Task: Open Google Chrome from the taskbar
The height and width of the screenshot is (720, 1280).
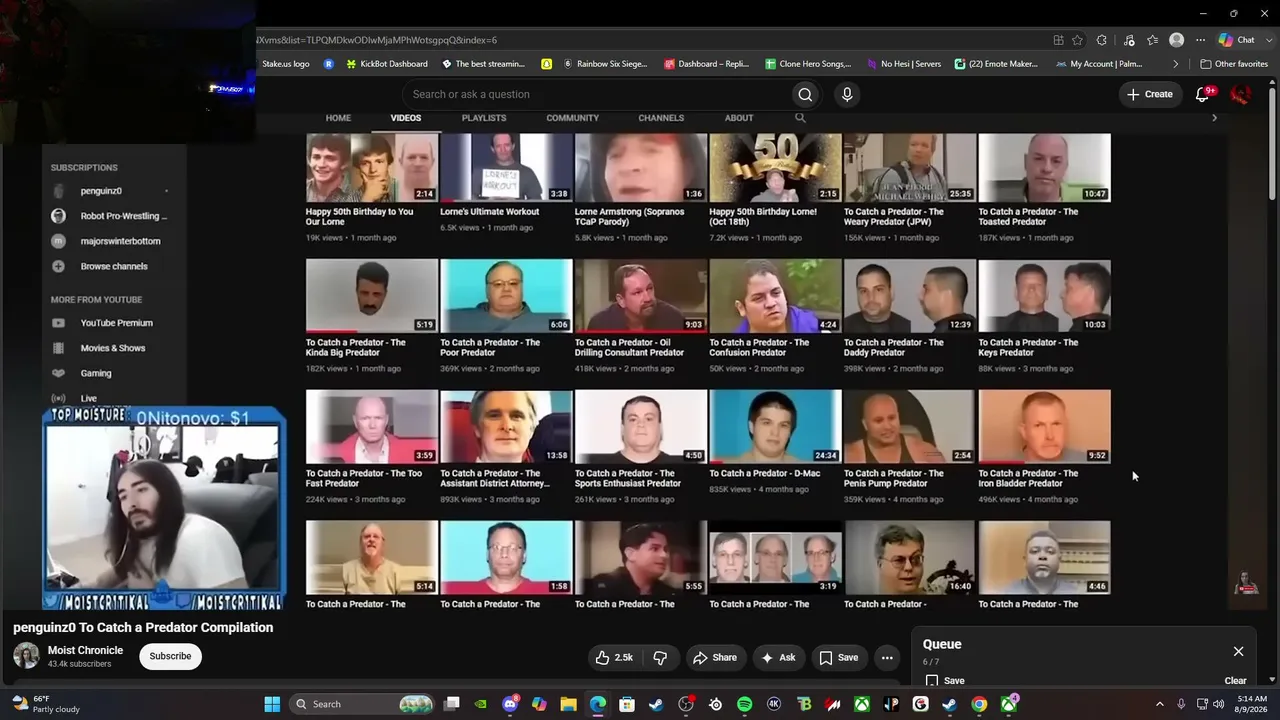Action: [x=979, y=704]
